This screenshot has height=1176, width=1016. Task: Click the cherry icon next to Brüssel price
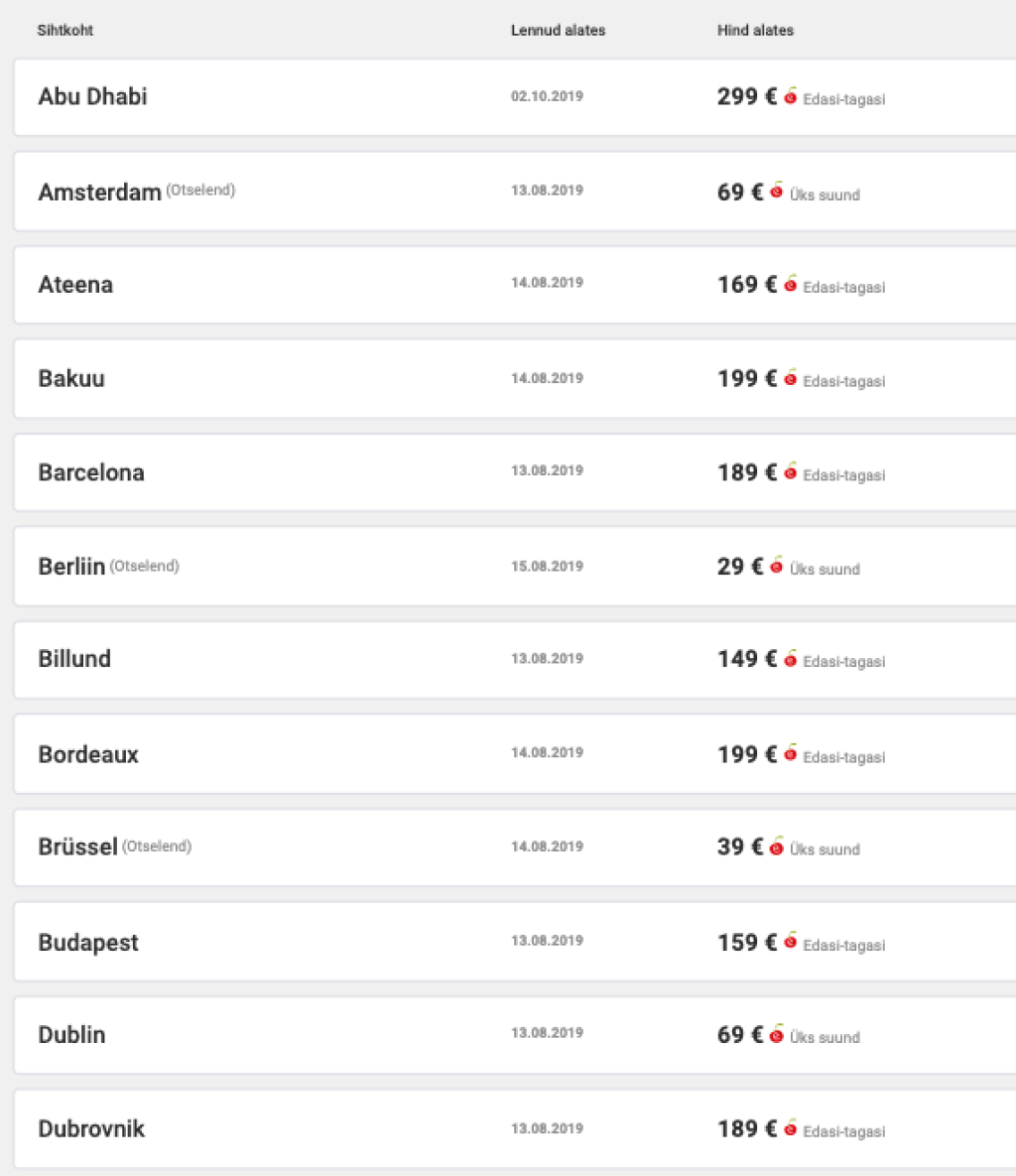(777, 847)
